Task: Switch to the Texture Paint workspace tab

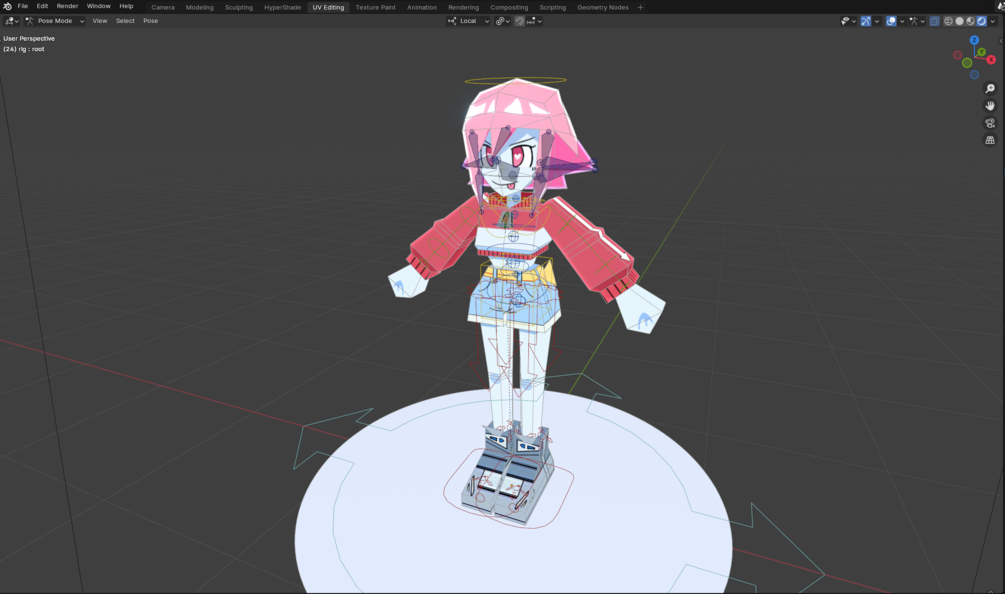Action: coord(376,8)
